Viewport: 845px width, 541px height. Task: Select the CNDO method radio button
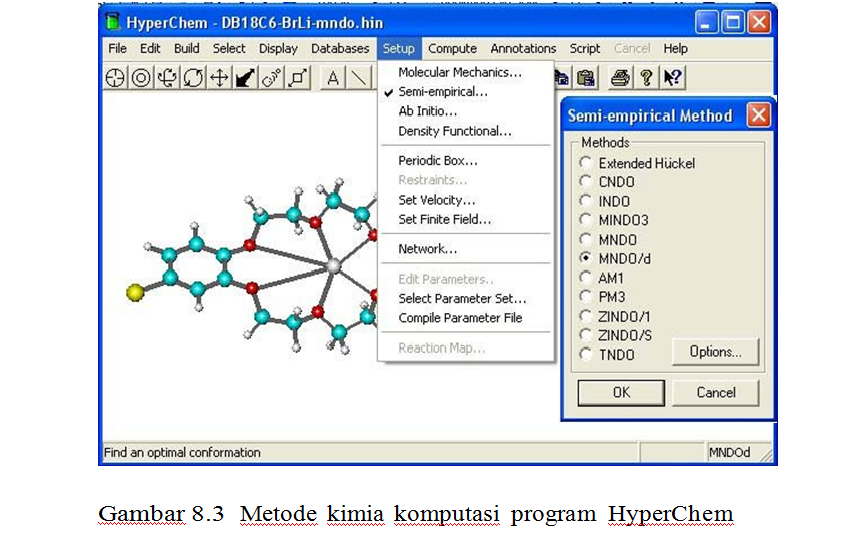coord(586,182)
